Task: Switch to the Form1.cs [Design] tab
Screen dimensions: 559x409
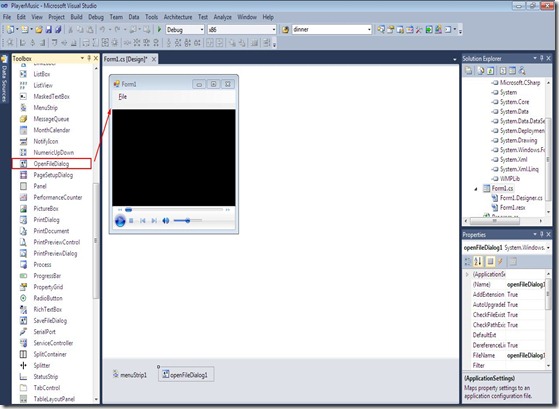Action: click(x=126, y=59)
